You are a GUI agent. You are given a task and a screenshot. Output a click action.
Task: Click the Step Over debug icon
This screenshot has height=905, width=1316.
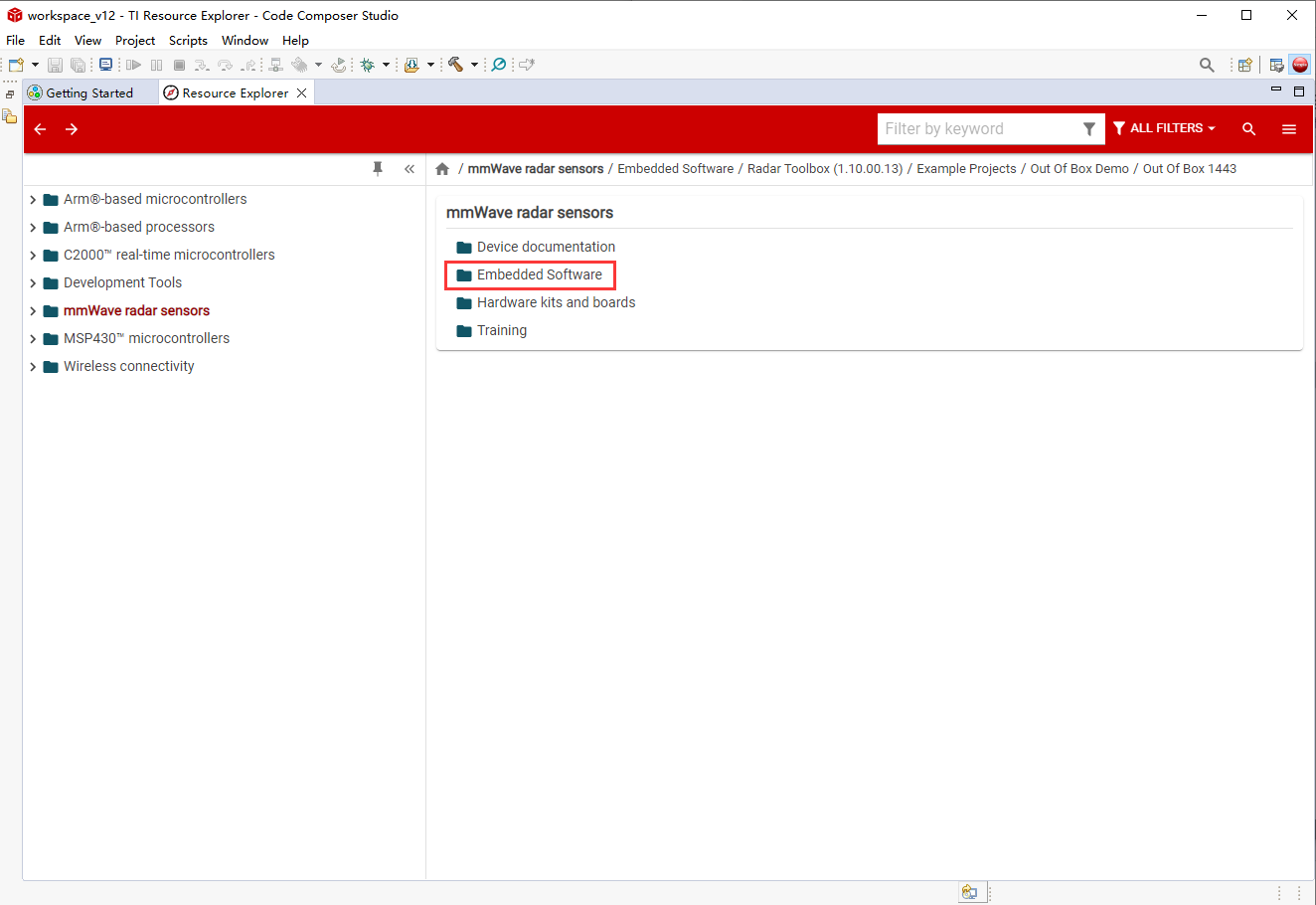pos(225,65)
